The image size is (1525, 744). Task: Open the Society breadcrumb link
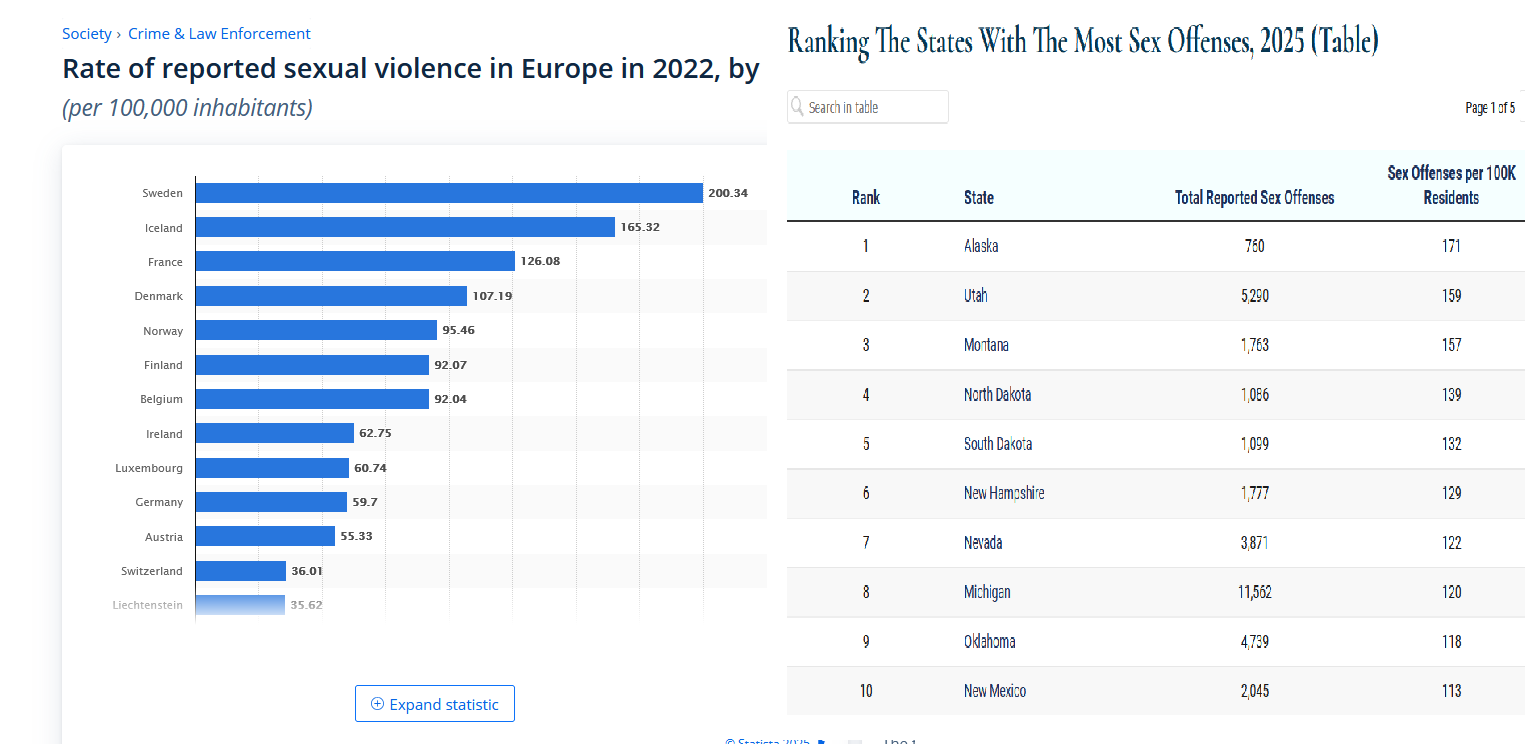[x=87, y=34]
